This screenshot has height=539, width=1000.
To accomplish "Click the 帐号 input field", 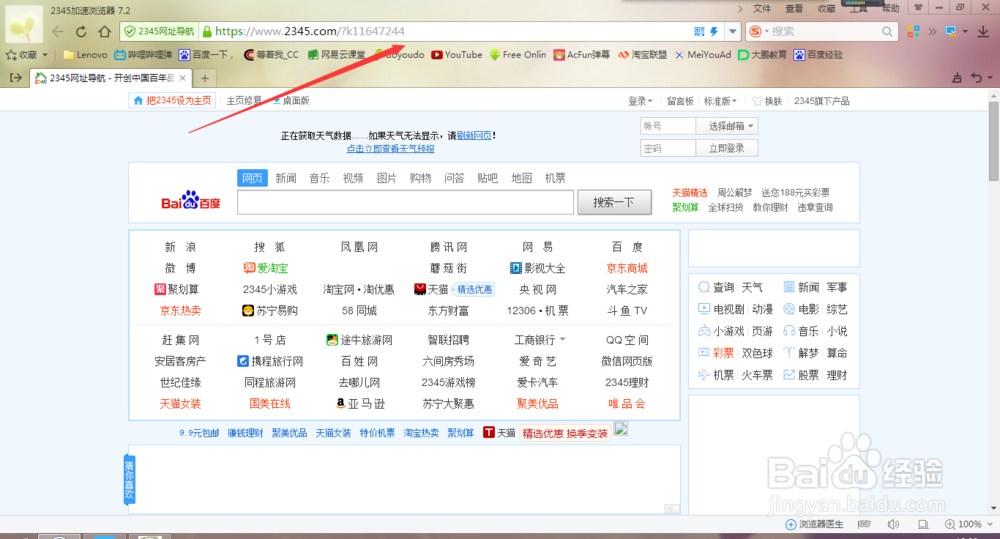I will 667,126.
